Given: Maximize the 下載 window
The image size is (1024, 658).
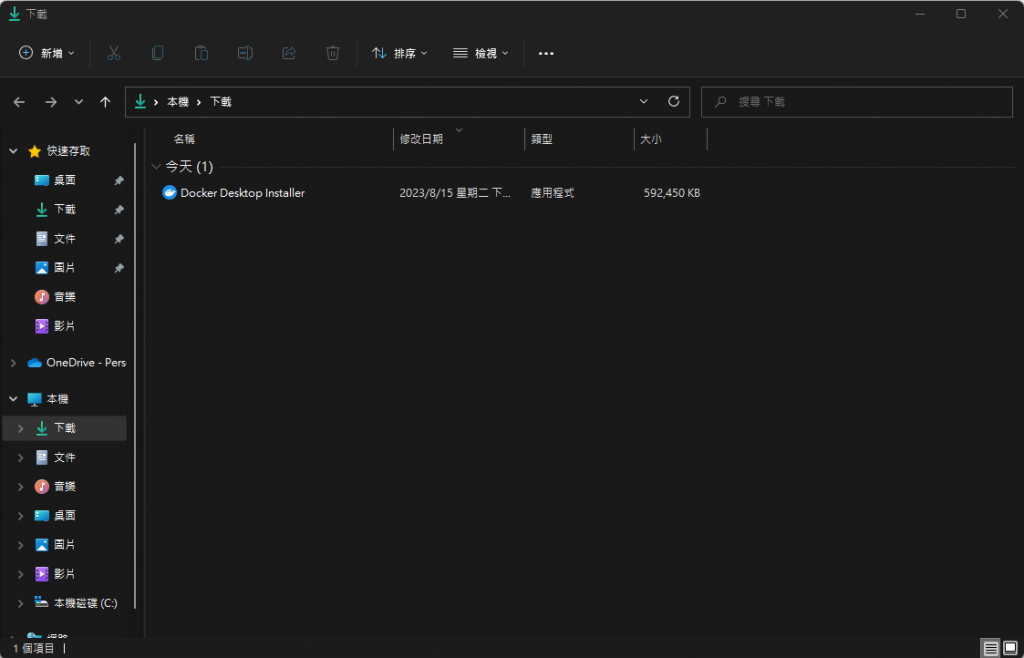Looking at the screenshot, I should coord(961,14).
